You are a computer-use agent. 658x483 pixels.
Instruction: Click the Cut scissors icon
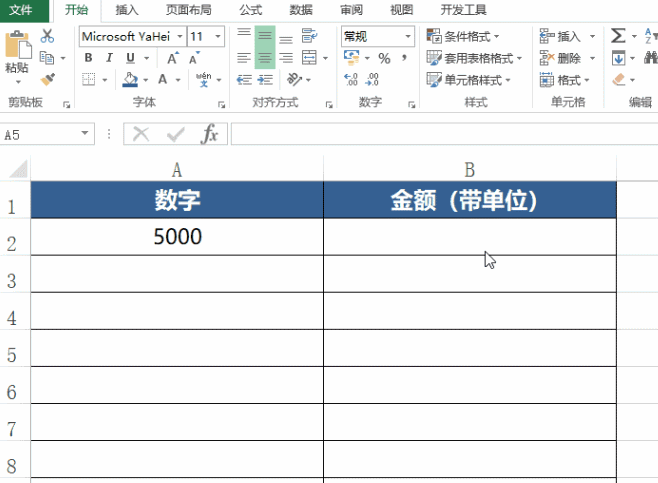click(47, 36)
